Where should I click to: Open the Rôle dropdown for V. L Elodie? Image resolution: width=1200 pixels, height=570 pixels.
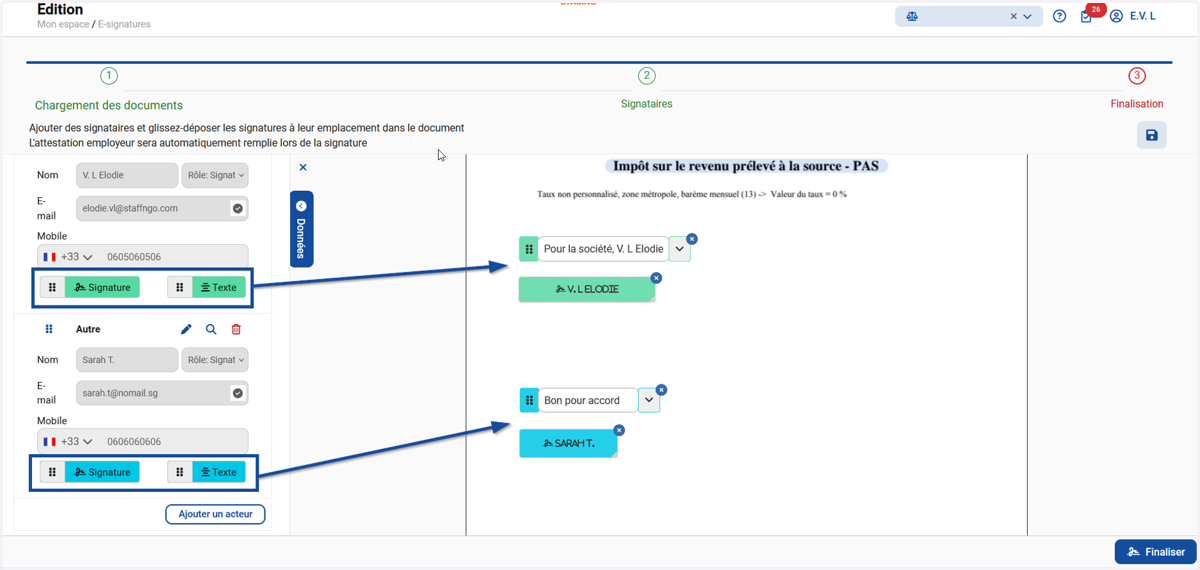click(215, 175)
